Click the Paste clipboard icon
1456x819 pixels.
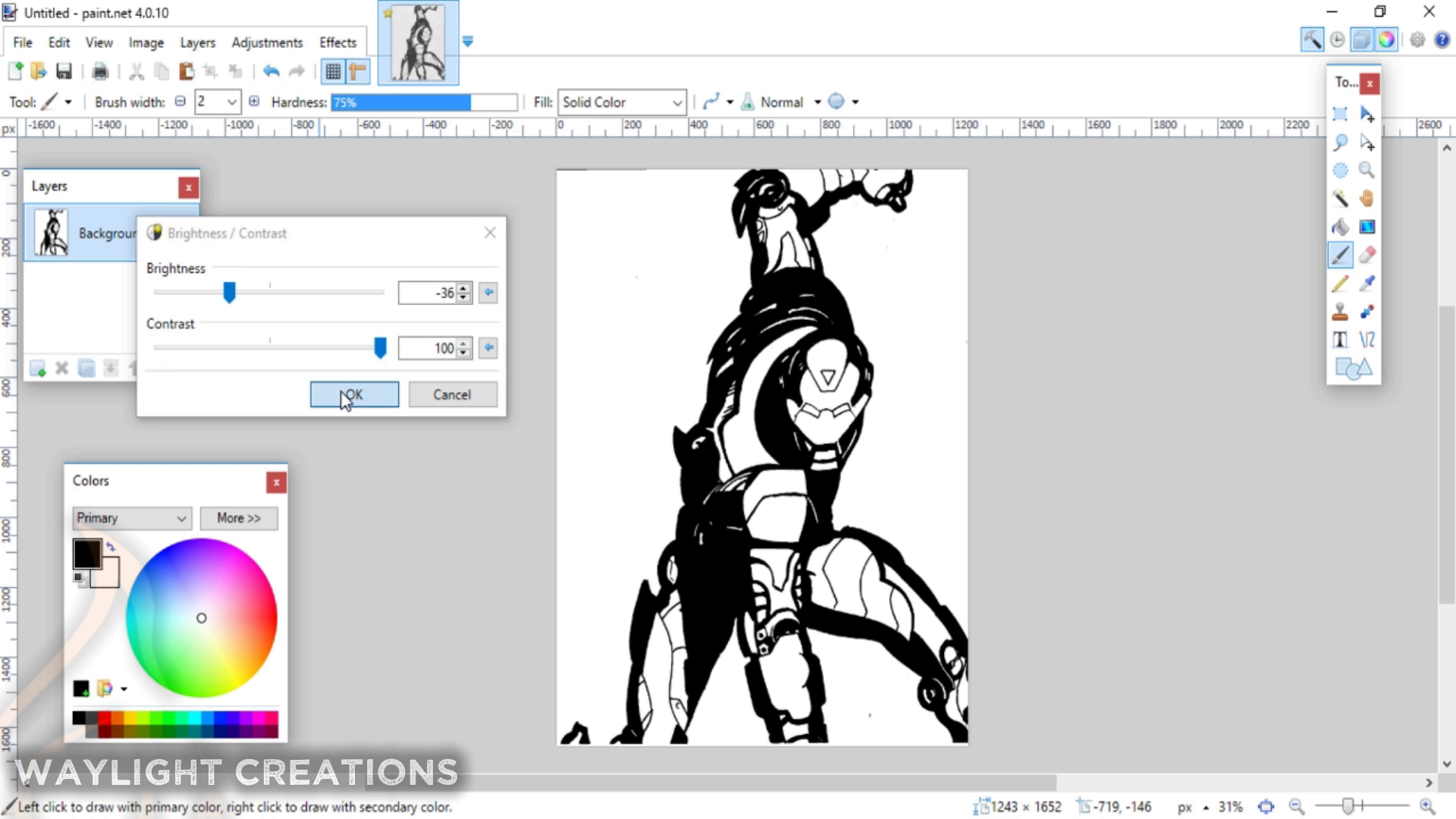[186, 71]
